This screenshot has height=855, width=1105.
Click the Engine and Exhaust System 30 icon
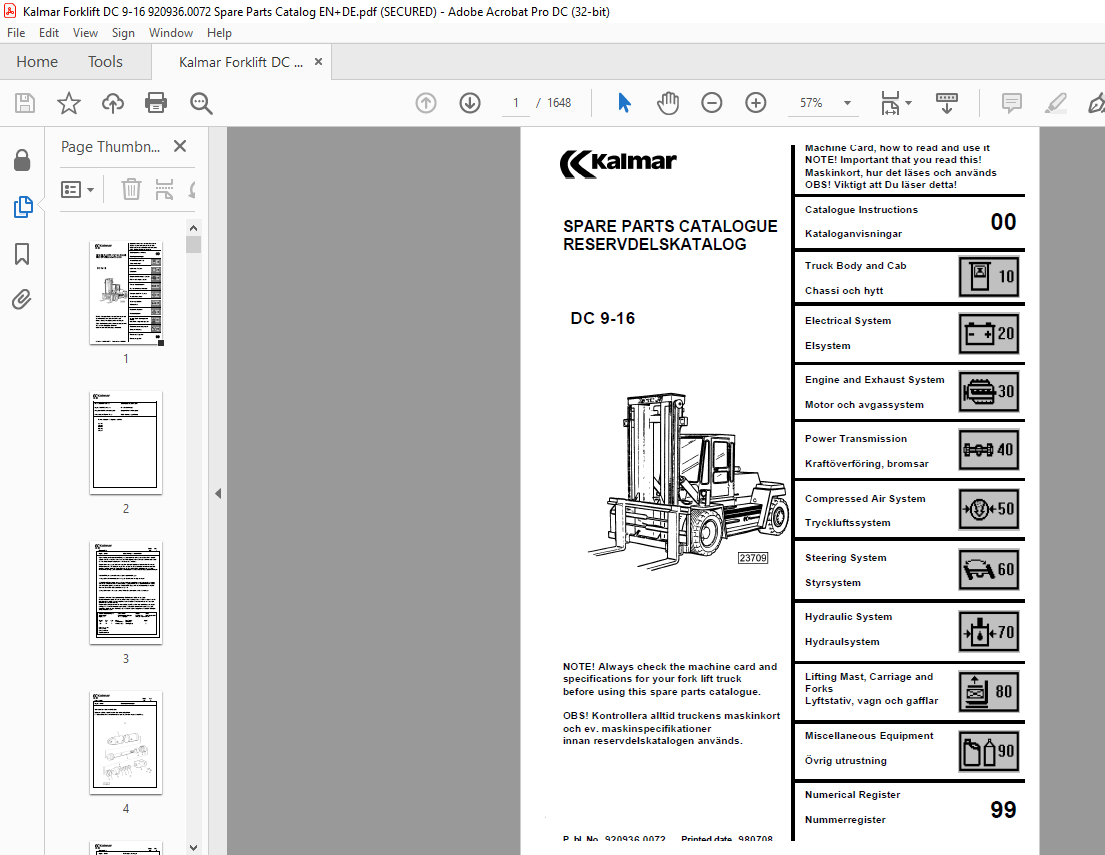point(989,392)
